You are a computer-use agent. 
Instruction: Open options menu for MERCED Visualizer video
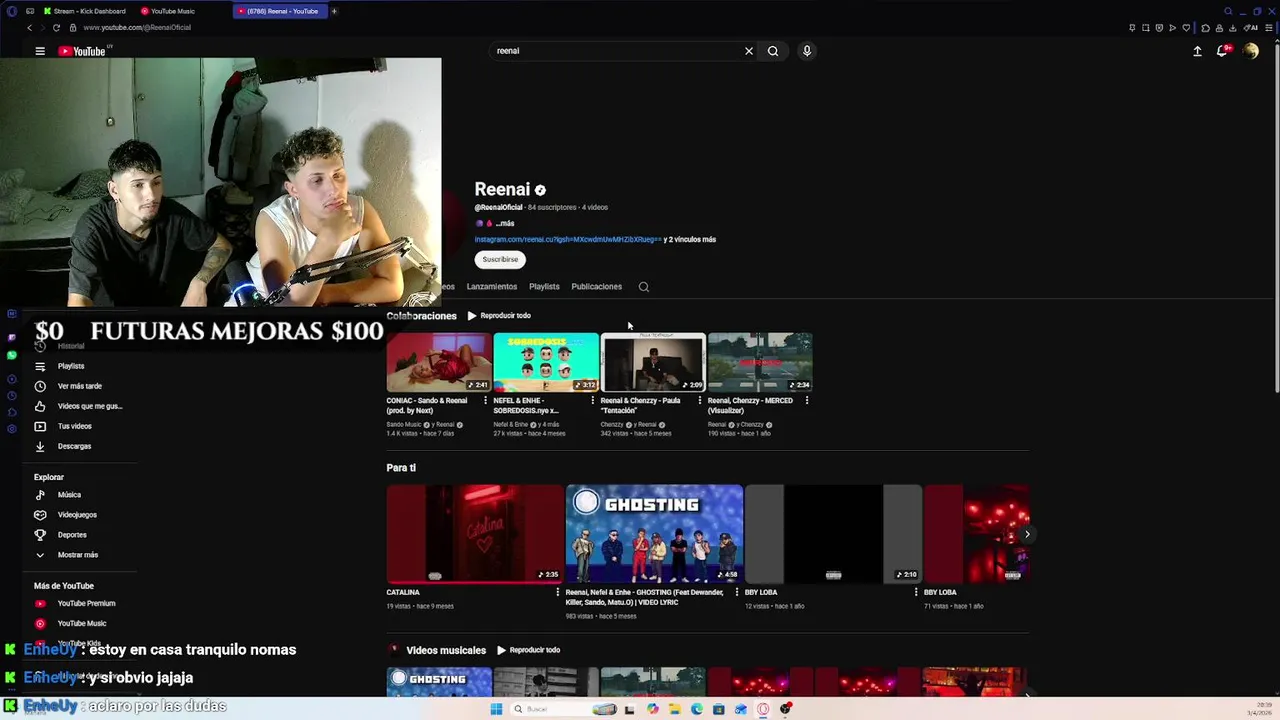click(807, 401)
